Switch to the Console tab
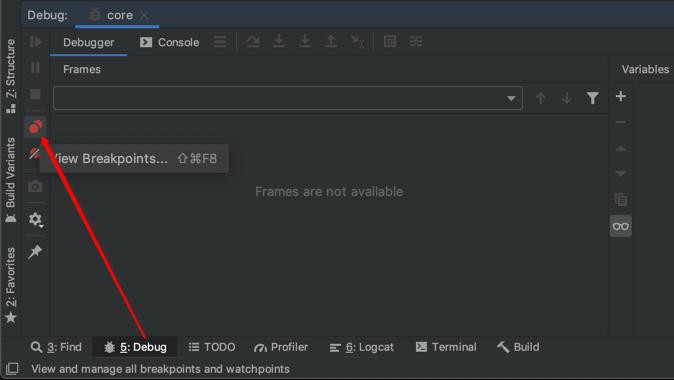Screen dimensions: 674x380 (x=169, y=42)
